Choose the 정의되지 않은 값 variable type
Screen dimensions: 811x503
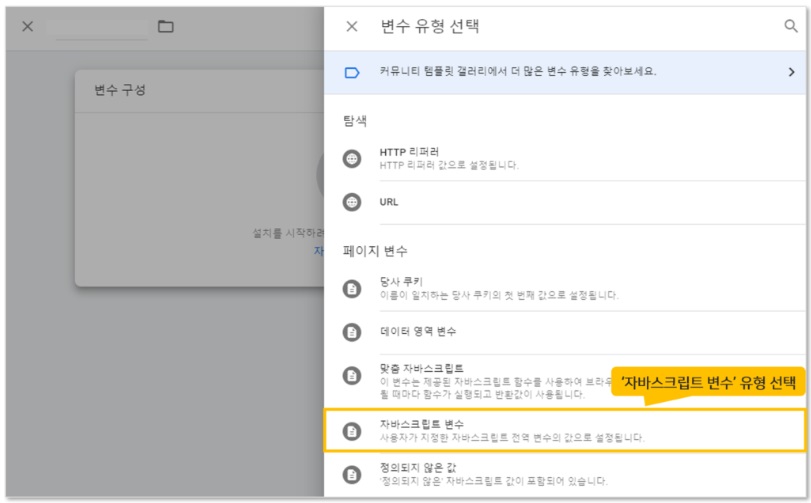coord(565,475)
